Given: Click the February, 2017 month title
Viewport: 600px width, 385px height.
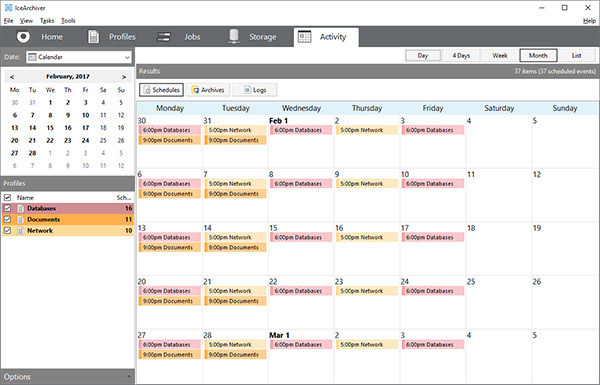Looking at the screenshot, I should click(x=68, y=77).
